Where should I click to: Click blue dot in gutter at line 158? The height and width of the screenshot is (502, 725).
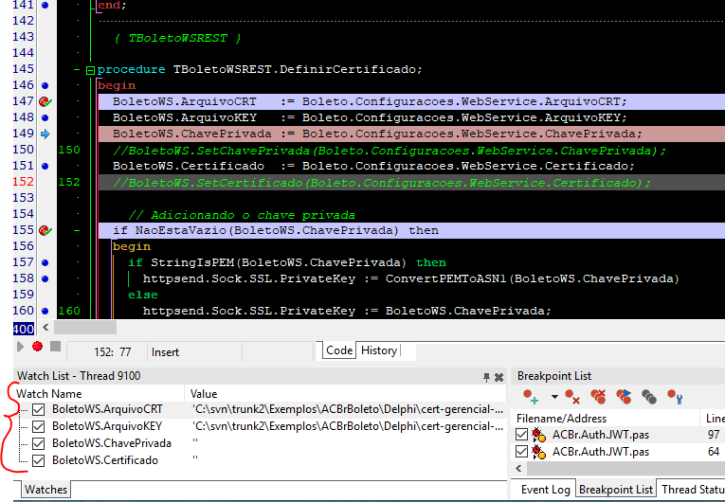[x=45, y=279]
